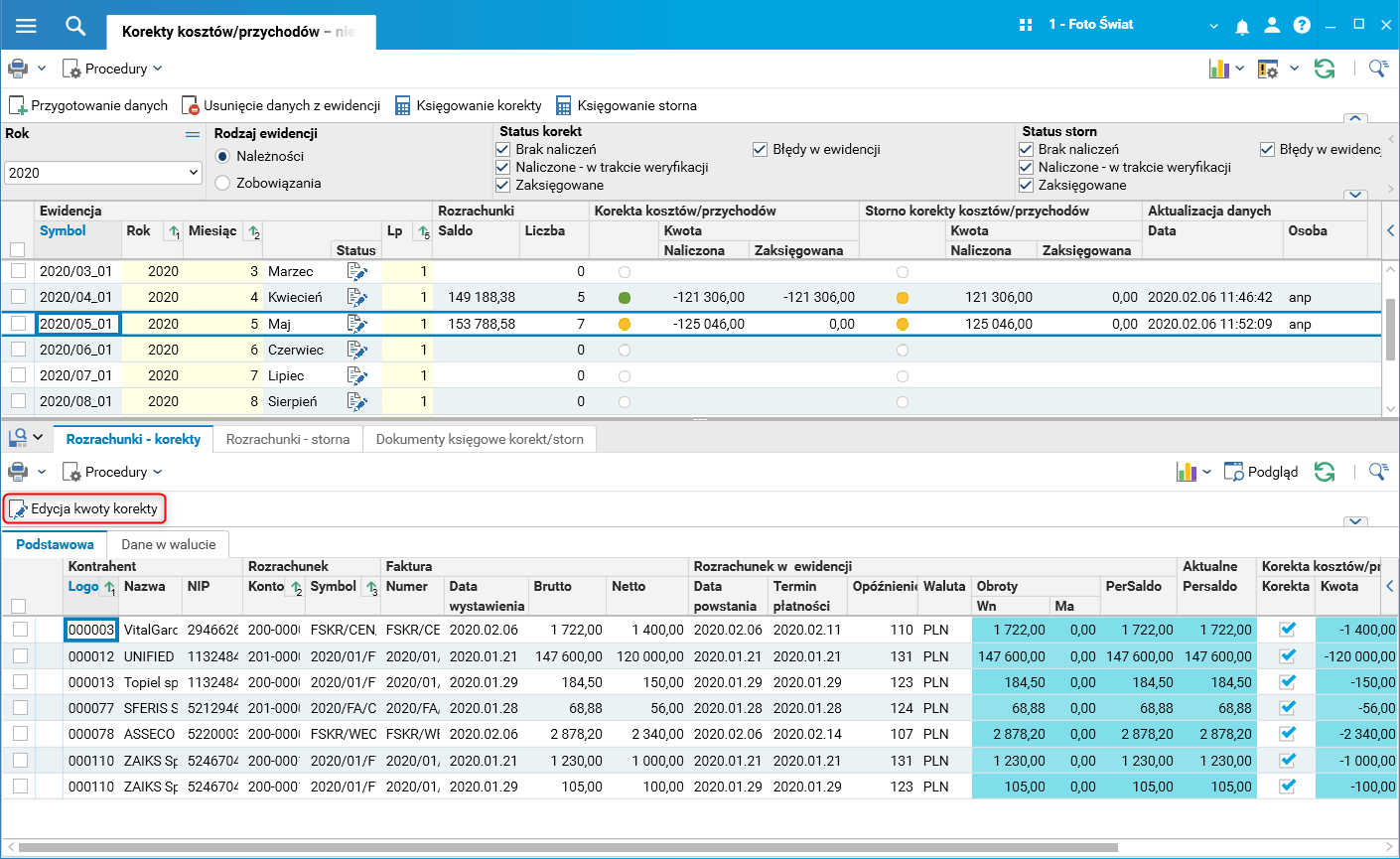Uncheck Brak naliczeń under Status korekt
The width and height of the screenshot is (1400, 859).
(503, 149)
